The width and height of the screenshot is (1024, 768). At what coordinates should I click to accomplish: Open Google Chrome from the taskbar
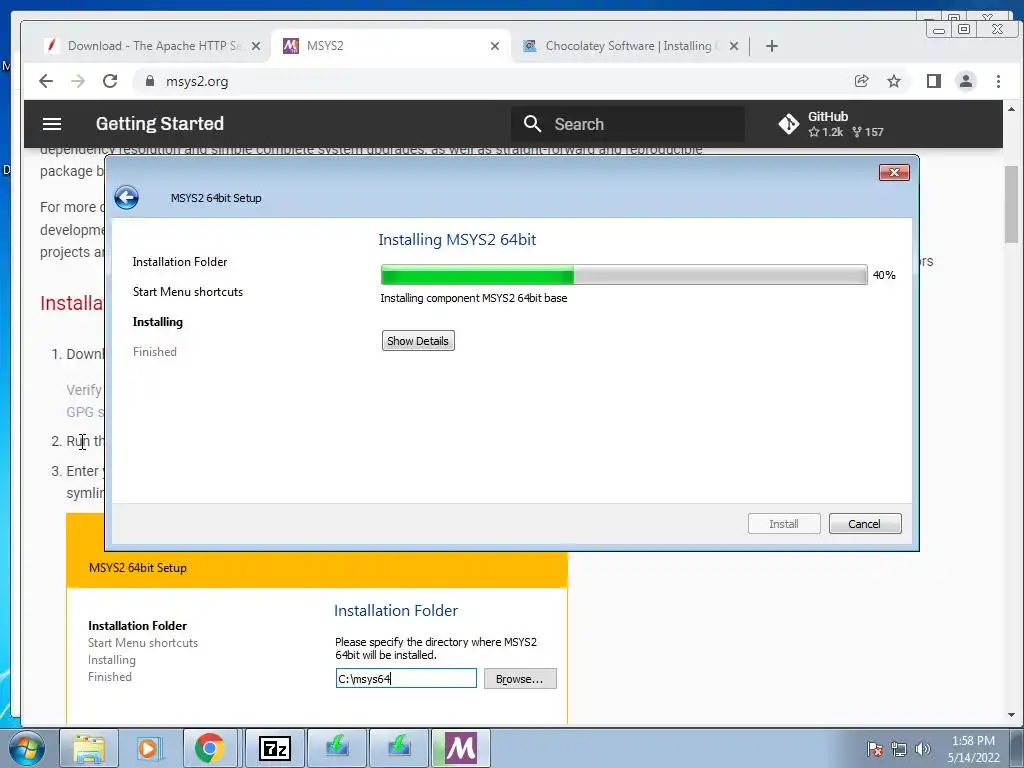[x=209, y=748]
